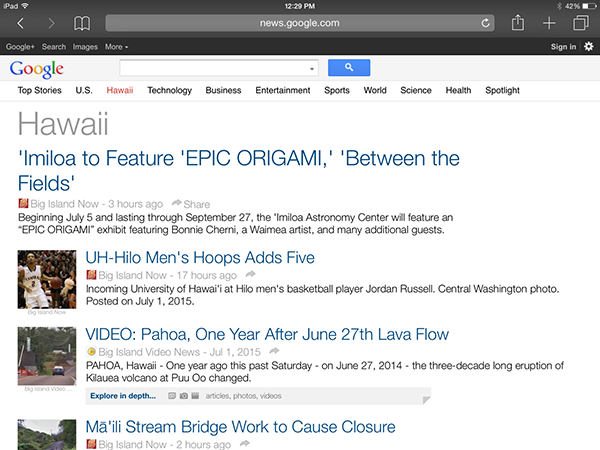Click the Google logo

(x=37, y=69)
